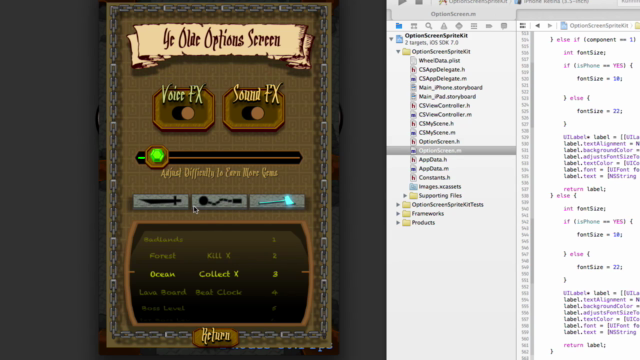640x360 pixels.
Task: Open AppData.m file
Action: (x=433, y=169)
